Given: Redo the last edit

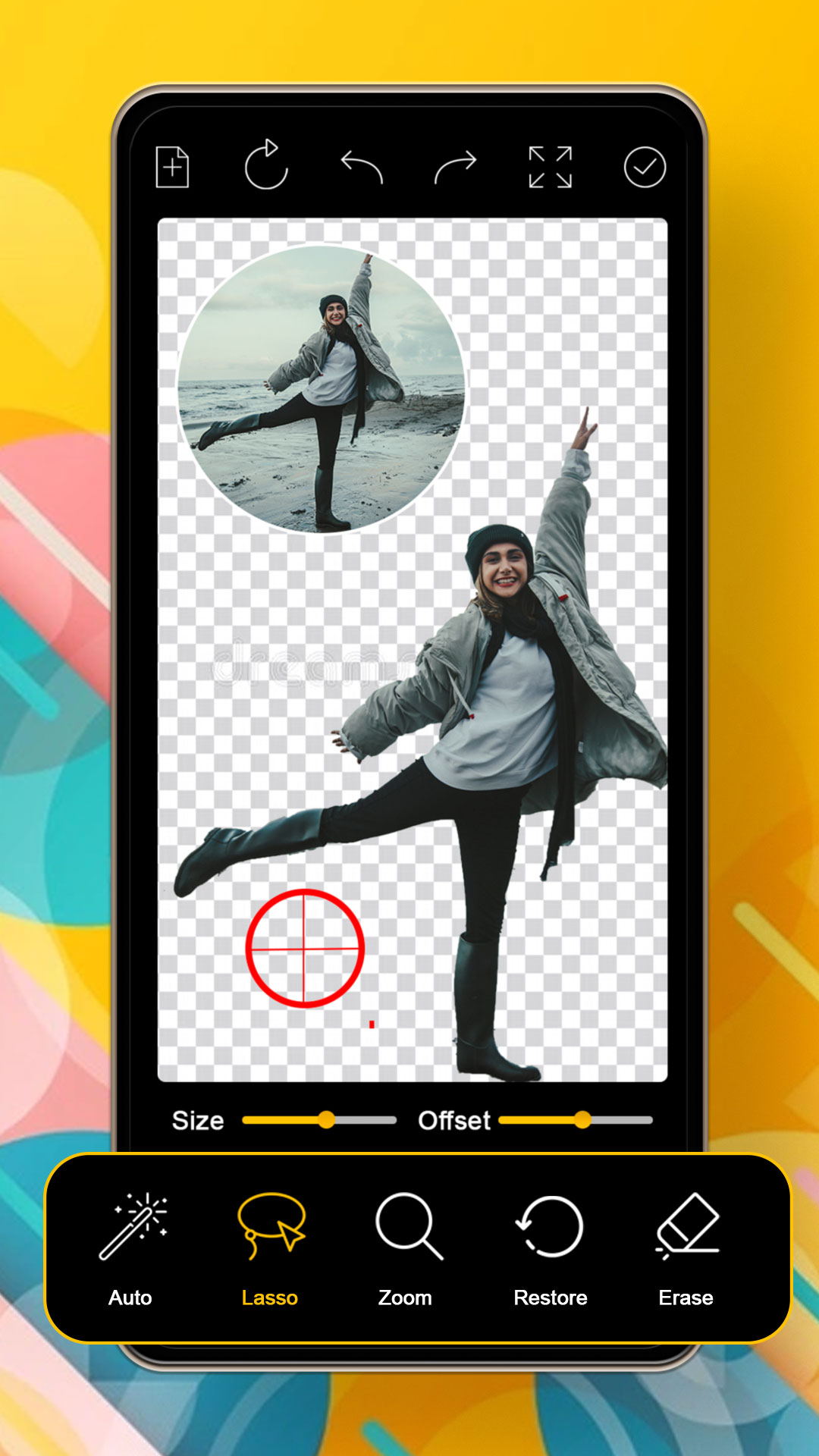Looking at the screenshot, I should [x=455, y=168].
